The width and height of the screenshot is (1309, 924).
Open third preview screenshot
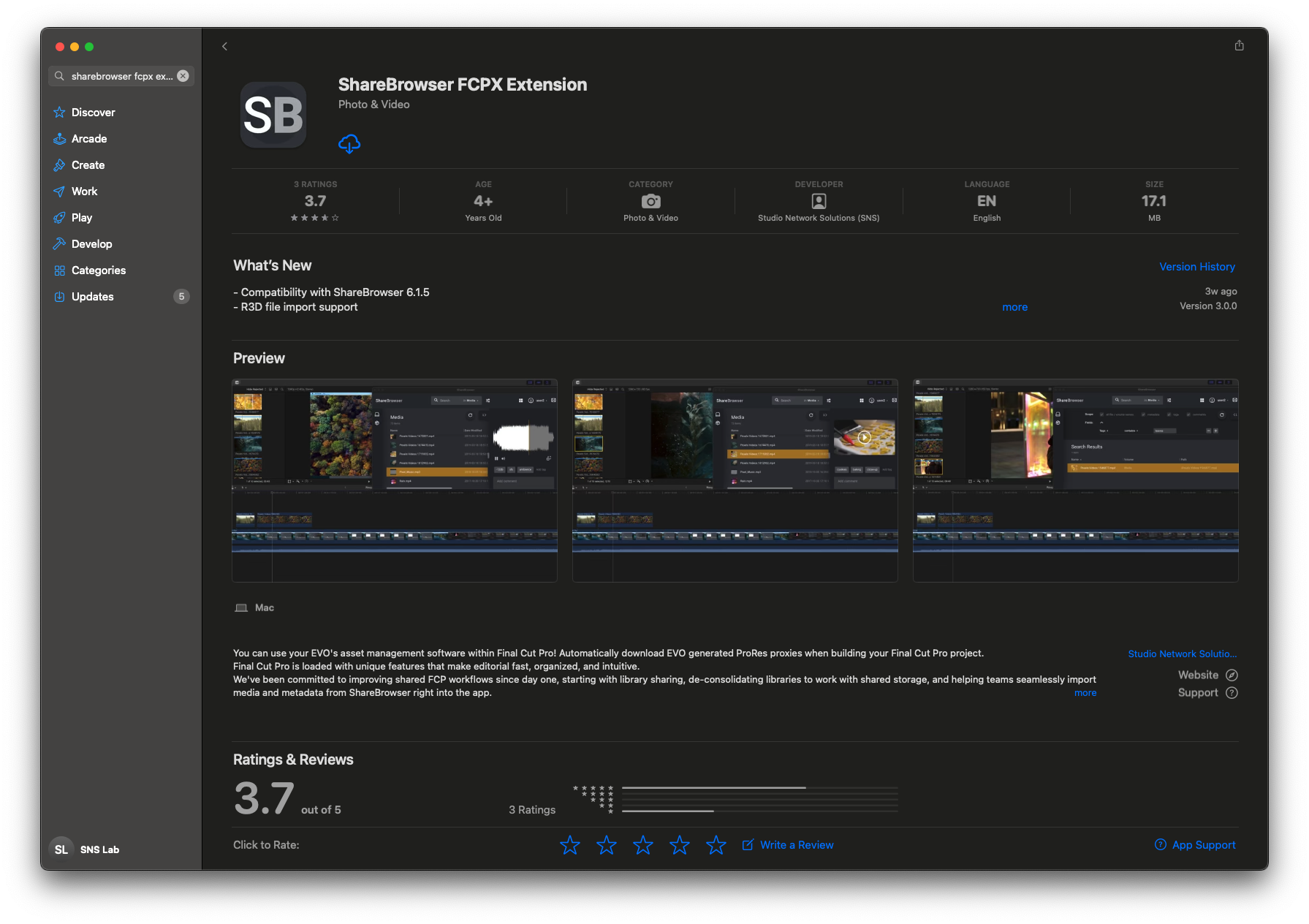coord(1075,480)
